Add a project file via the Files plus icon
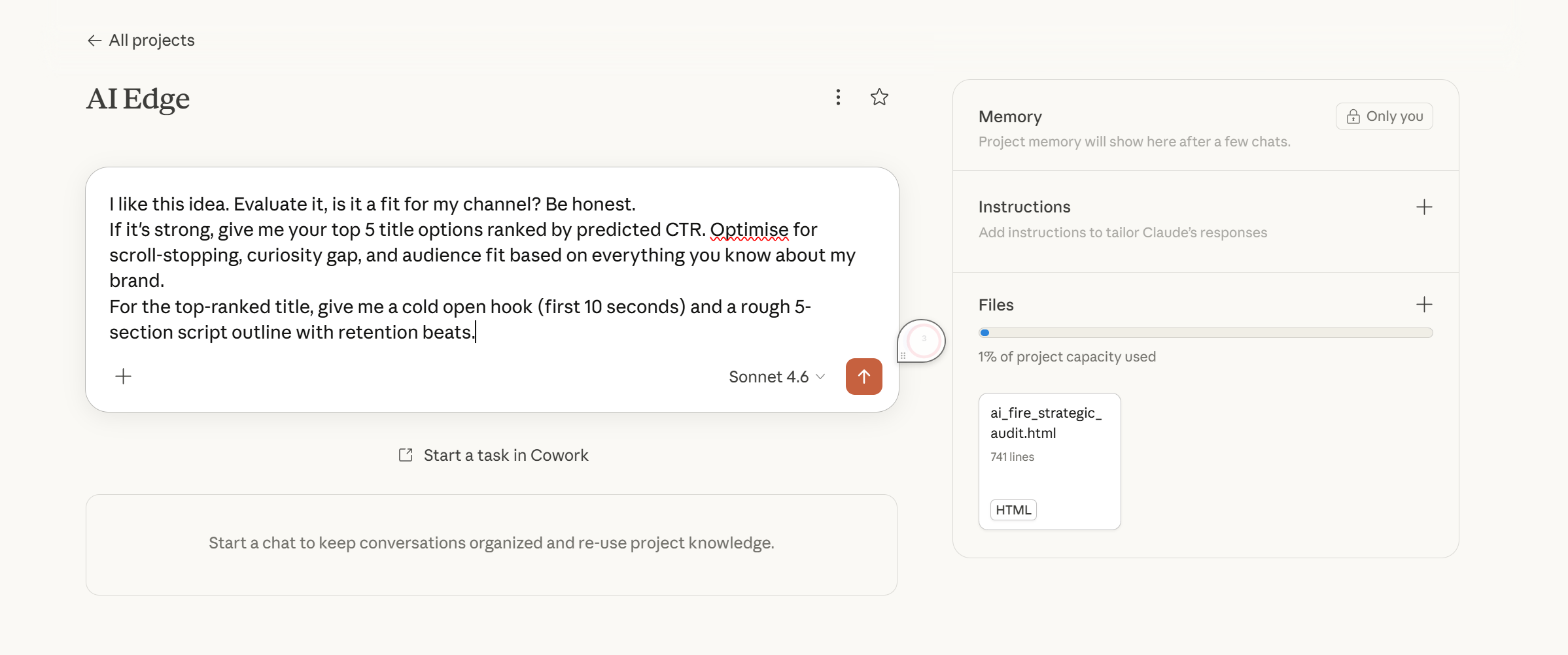This screenshot has height=655, width=1568. click(x=1424, y=303)
